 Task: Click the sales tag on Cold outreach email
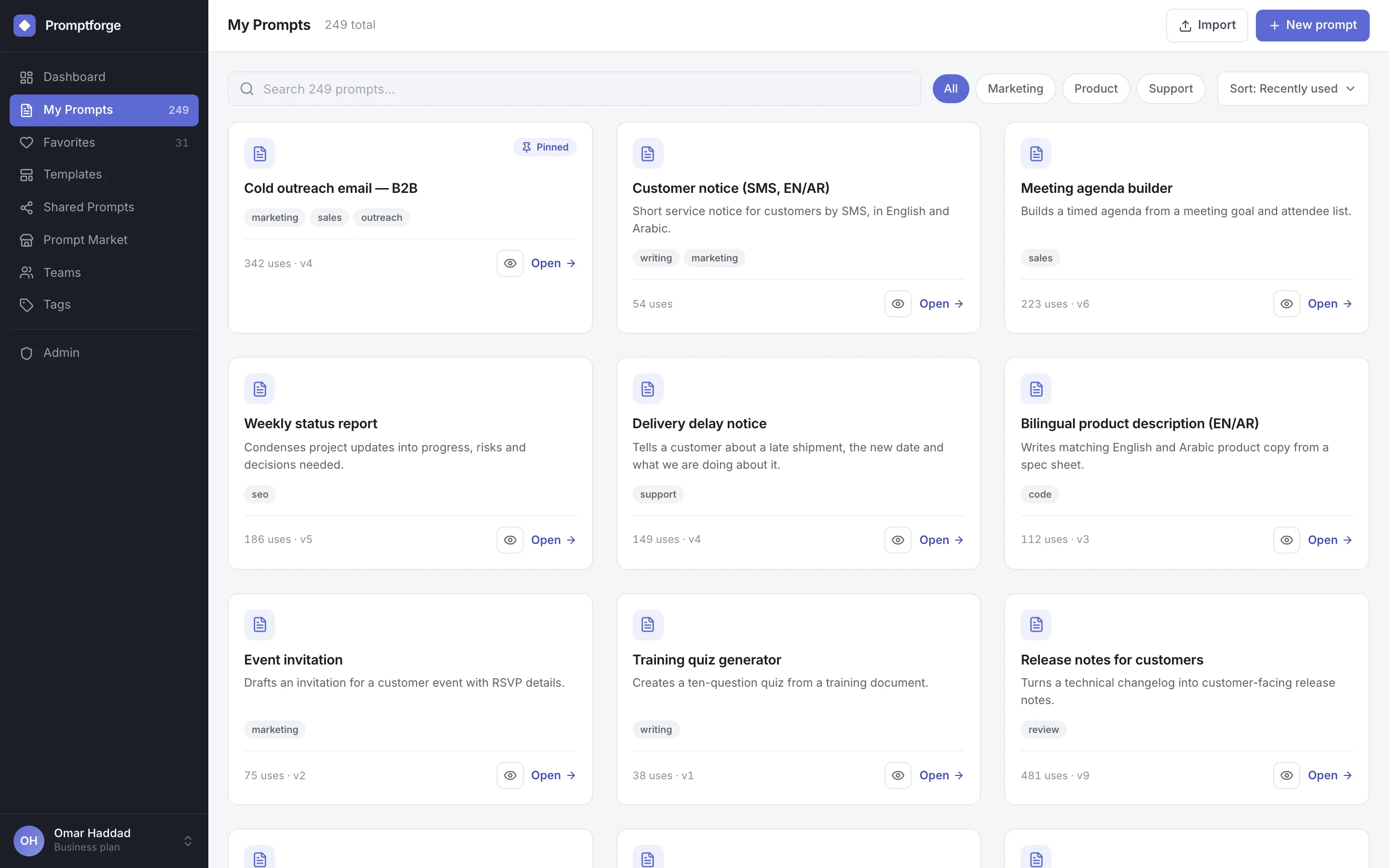click(x=329, y=217)
